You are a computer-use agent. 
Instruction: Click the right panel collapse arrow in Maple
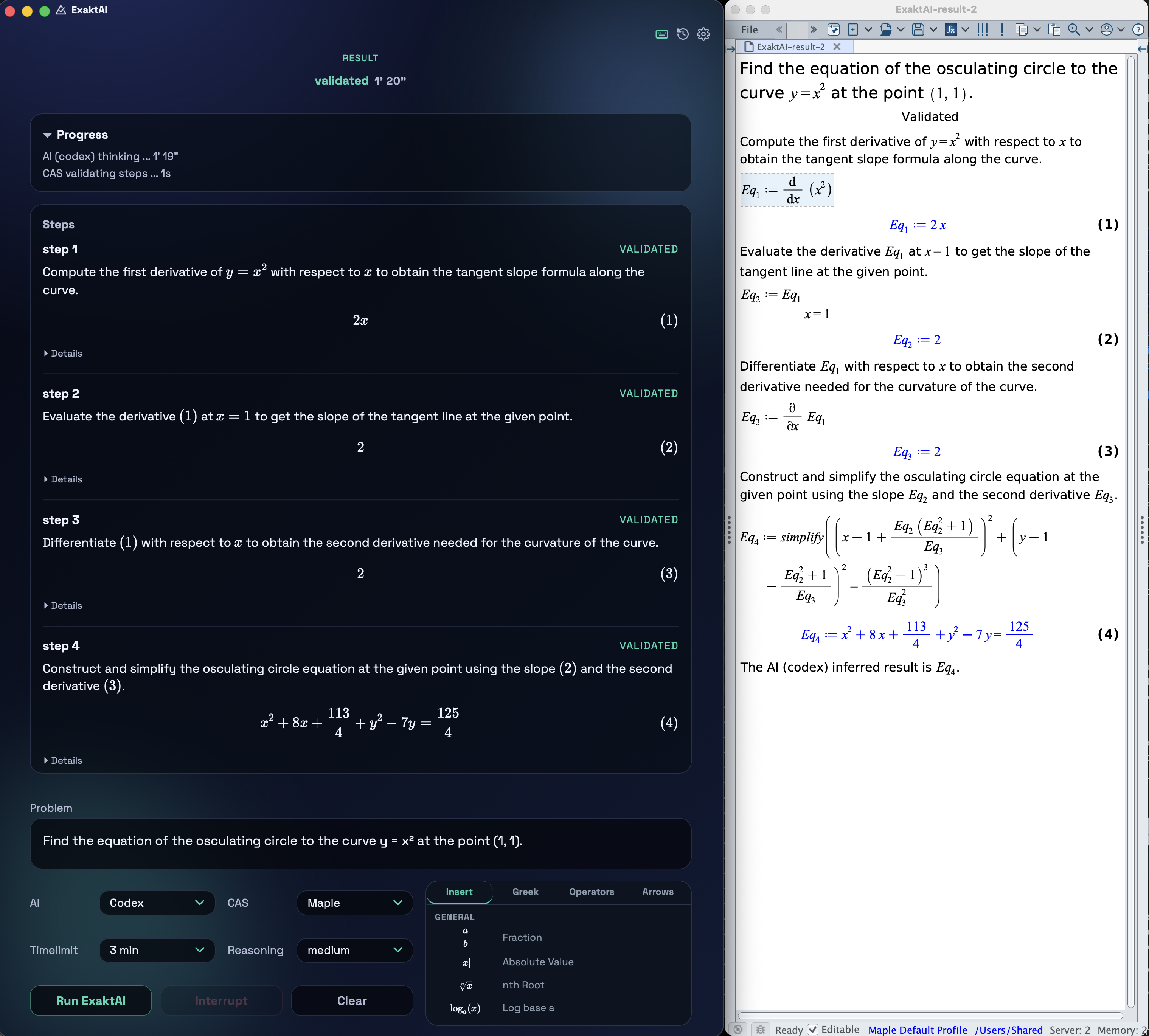coord(1142,49)
